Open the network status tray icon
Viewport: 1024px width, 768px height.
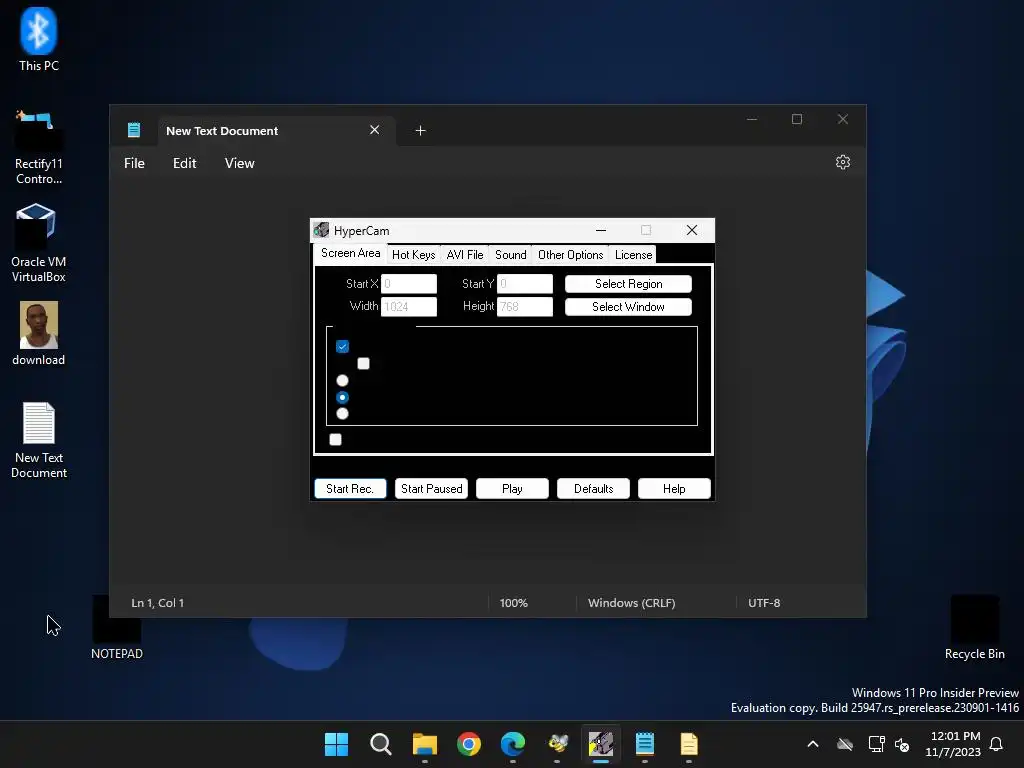point(876,744)
